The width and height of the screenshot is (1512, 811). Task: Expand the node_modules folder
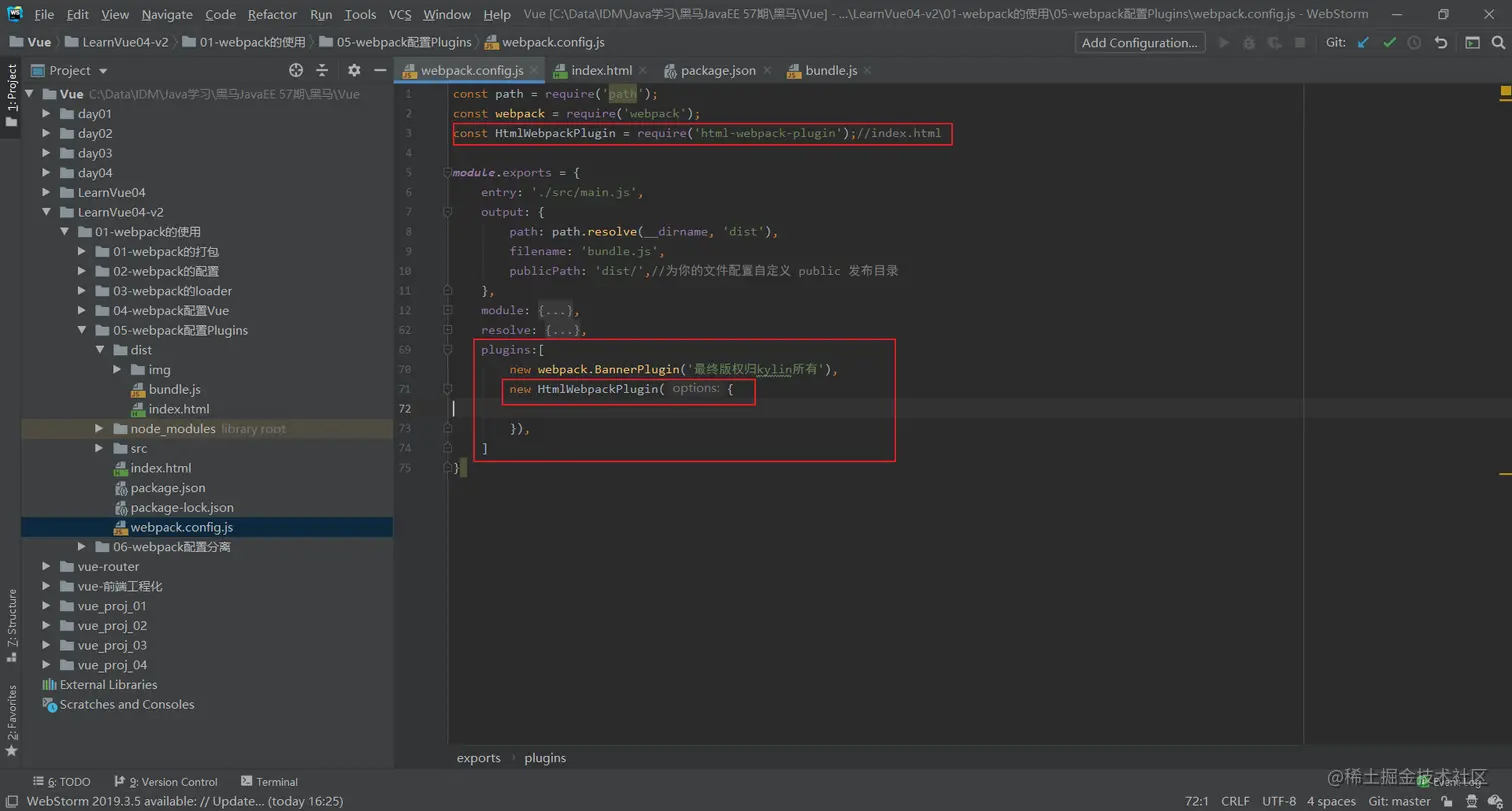100,429
